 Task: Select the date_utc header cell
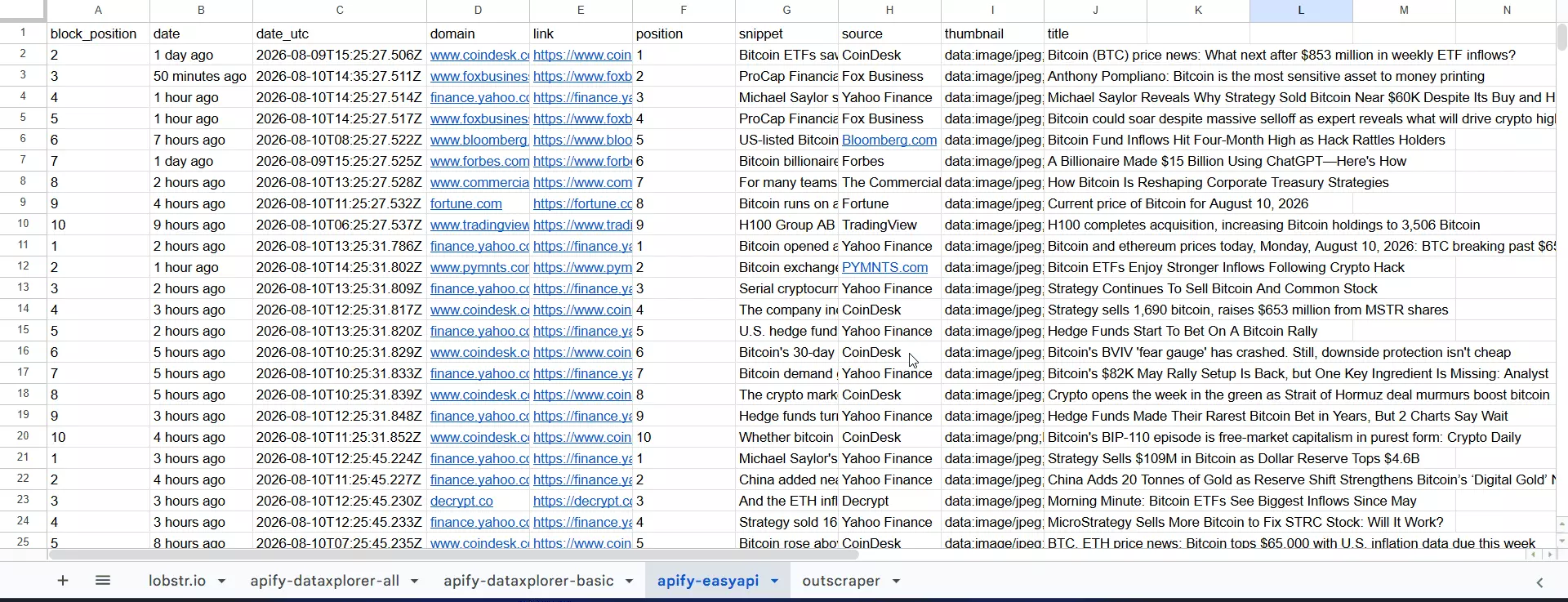[x=340, y=33]
